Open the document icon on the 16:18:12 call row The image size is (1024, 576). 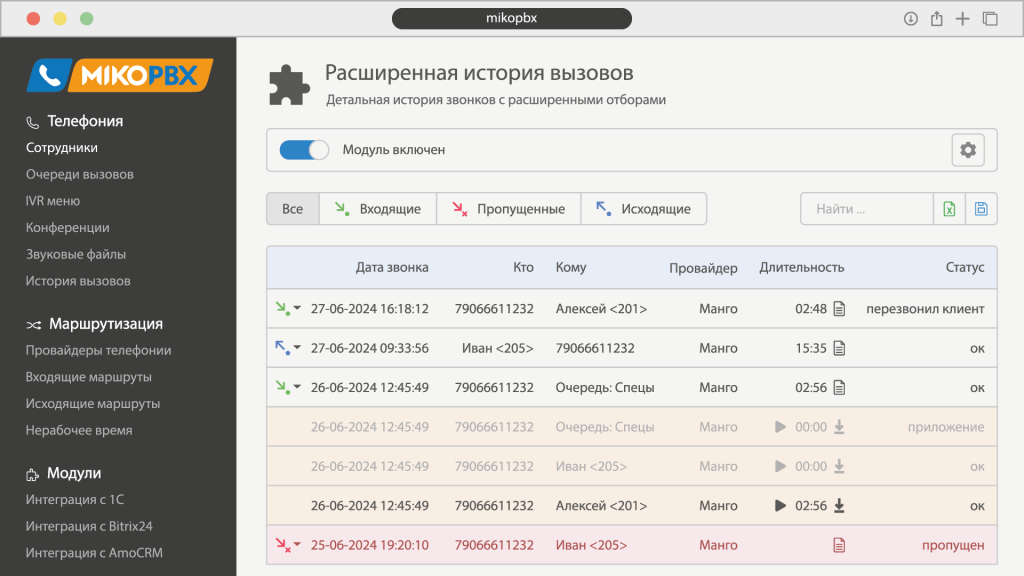point(839,309)
